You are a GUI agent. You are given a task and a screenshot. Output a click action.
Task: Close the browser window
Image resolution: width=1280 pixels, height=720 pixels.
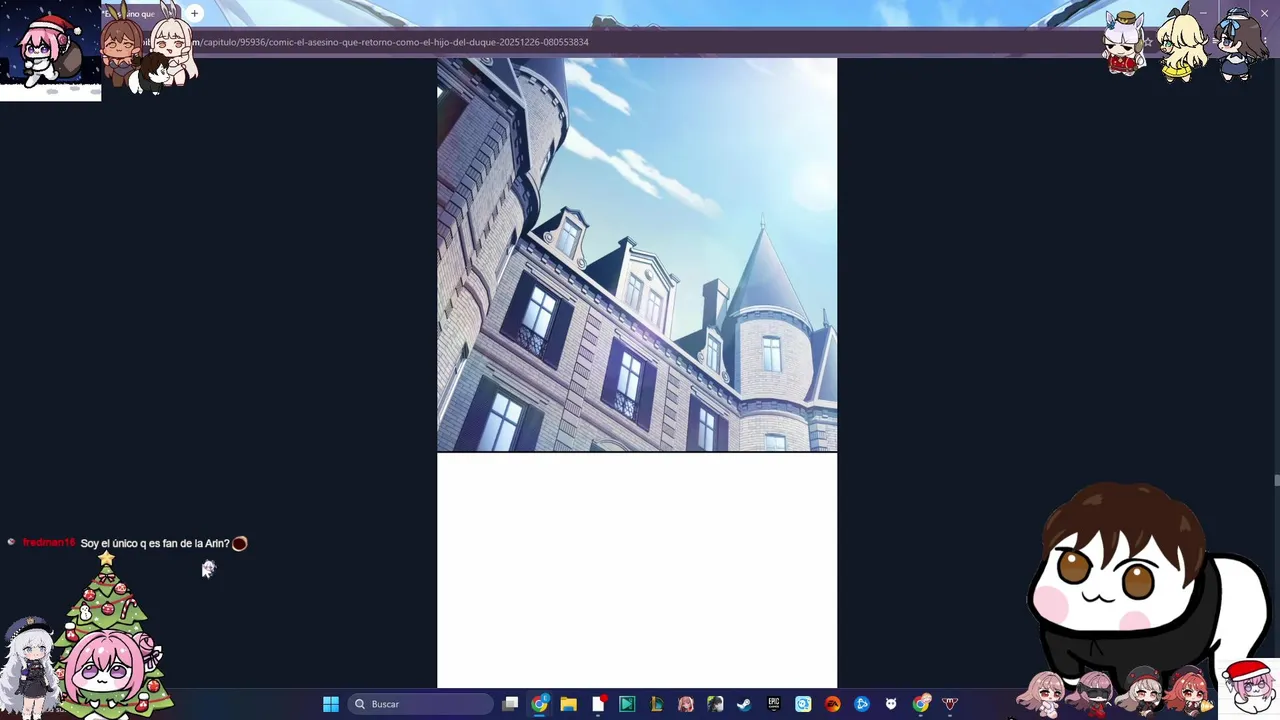click(x=1264, y=13)
